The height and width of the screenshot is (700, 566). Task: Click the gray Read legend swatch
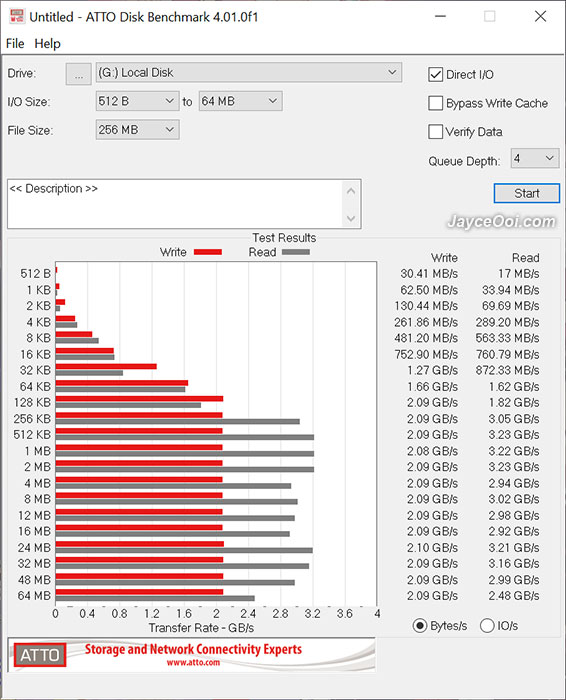(296, 252)
